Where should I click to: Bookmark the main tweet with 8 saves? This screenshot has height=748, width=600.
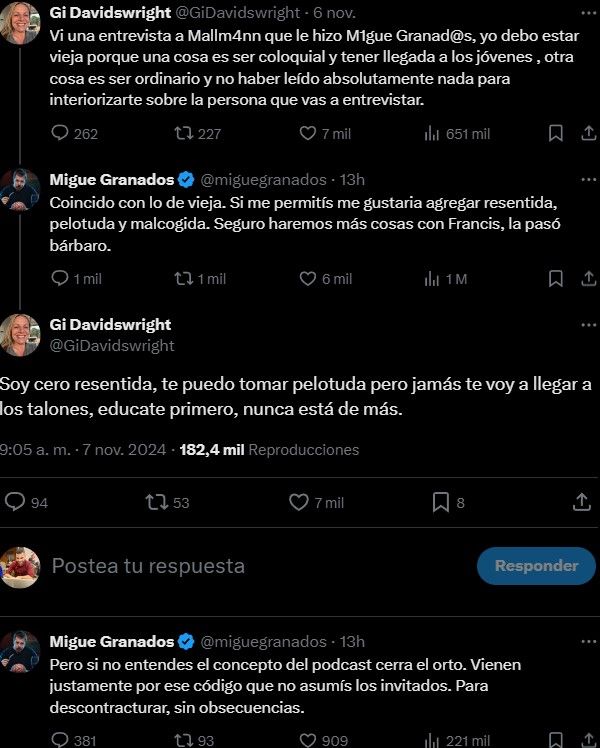(439, 502)
